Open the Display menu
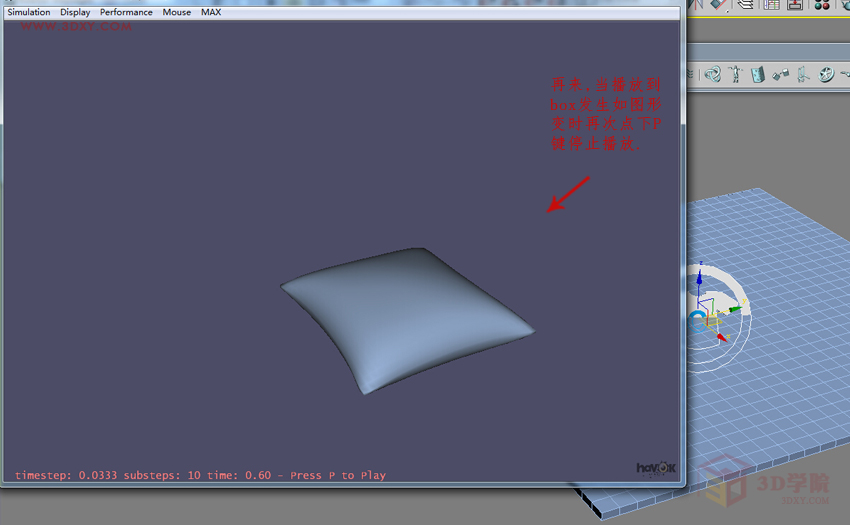 point(75,12)
